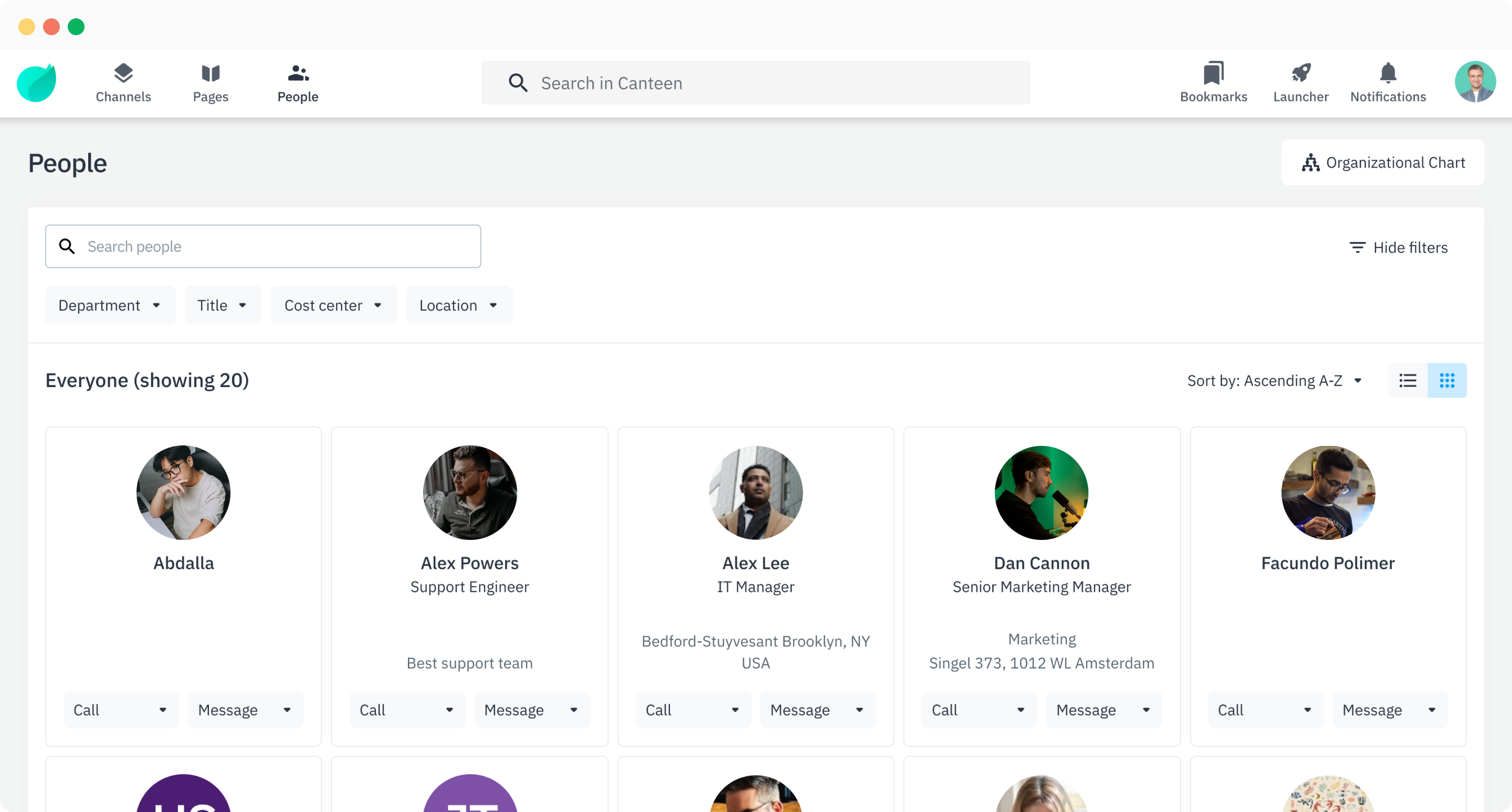1512x812 pixels.
Task: Open Call dropdown on Alex Lee's card
Action: pyautogui.click(x=693, y=710)
